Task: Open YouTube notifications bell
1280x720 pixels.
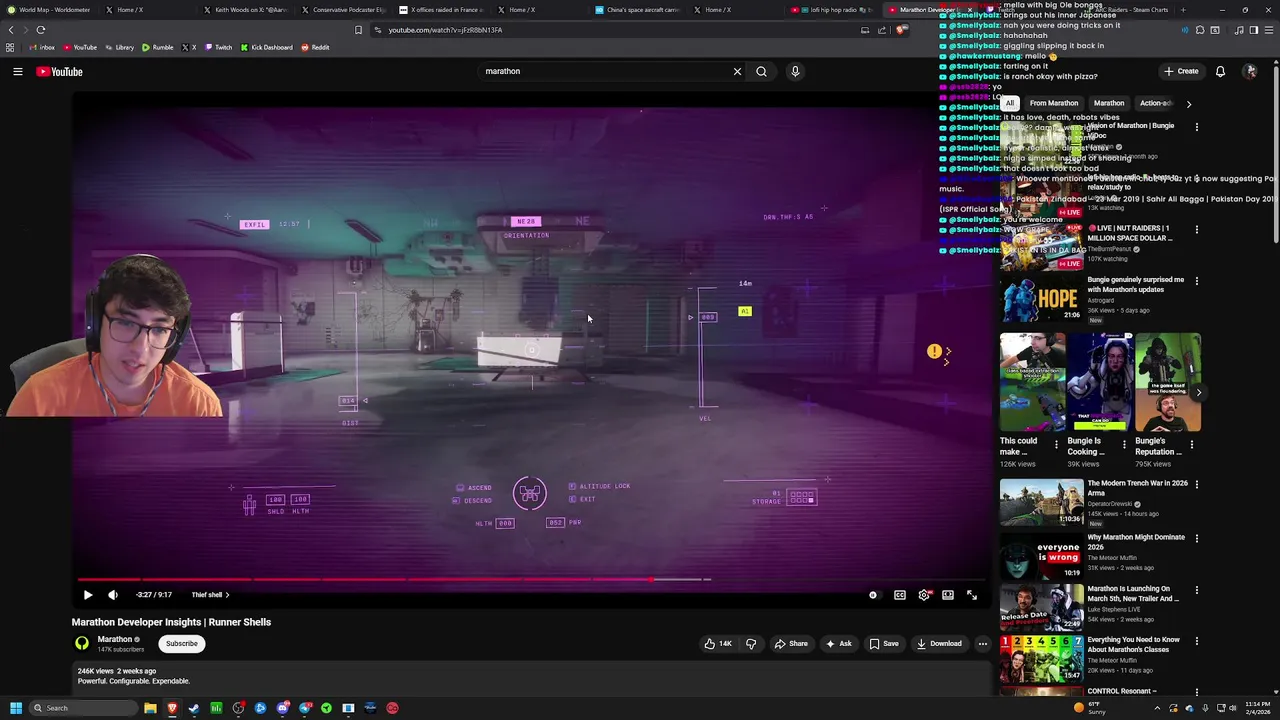Action: 1220,71
